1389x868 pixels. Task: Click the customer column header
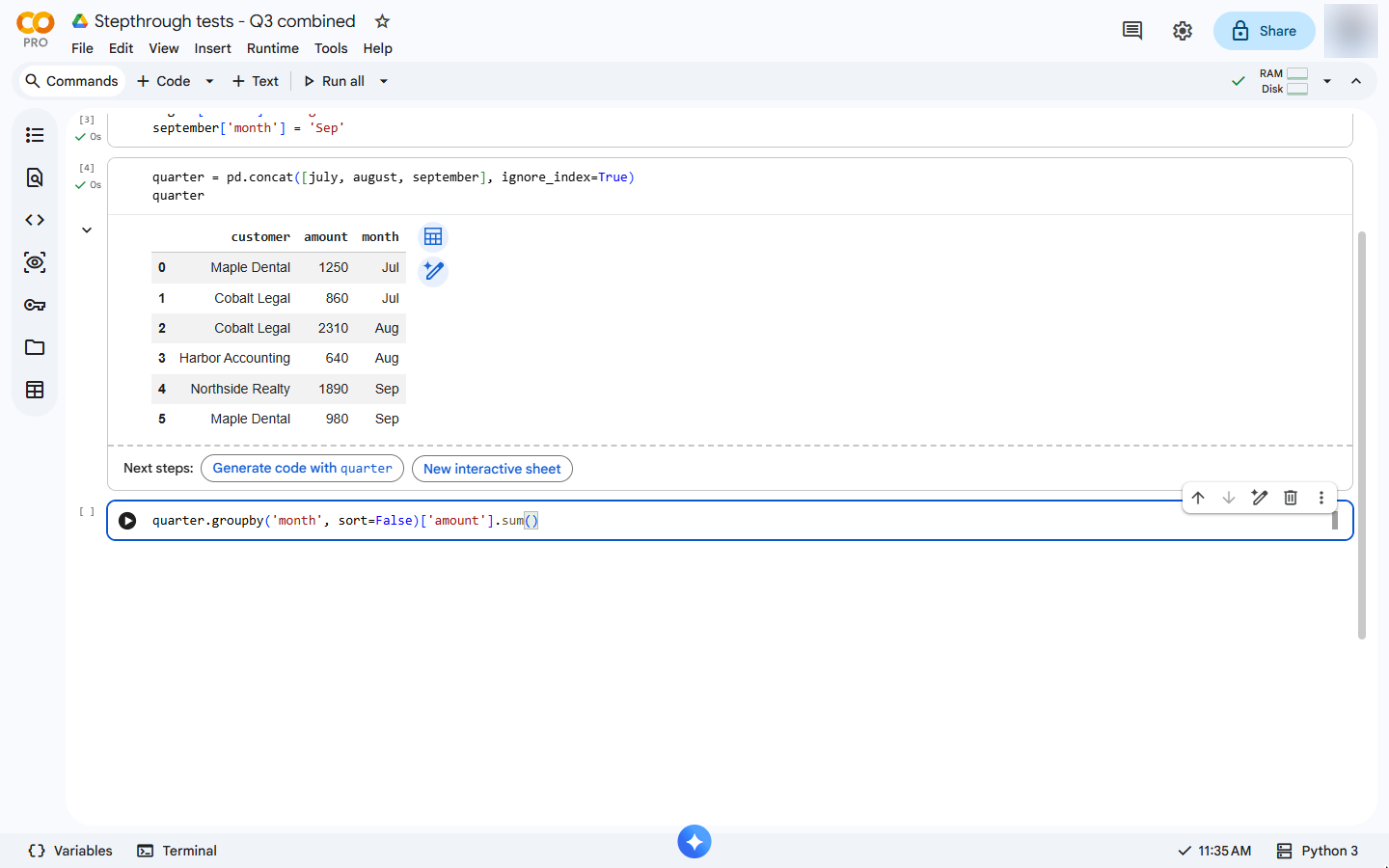pyautogui.click(x=261, y=237)
